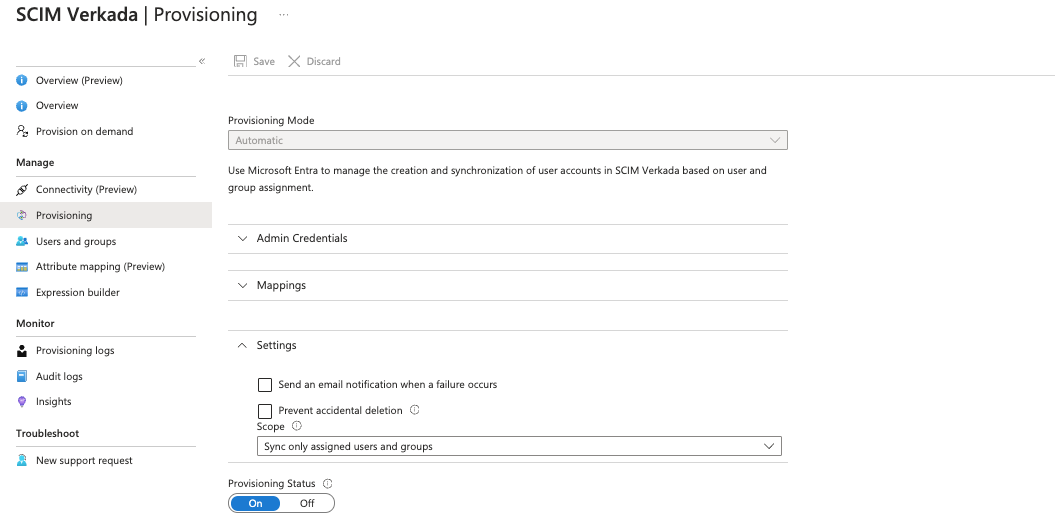This screenshot has width=1055, height=529.
Task: Click the Provision on demand icon
Action: (22, 131)
